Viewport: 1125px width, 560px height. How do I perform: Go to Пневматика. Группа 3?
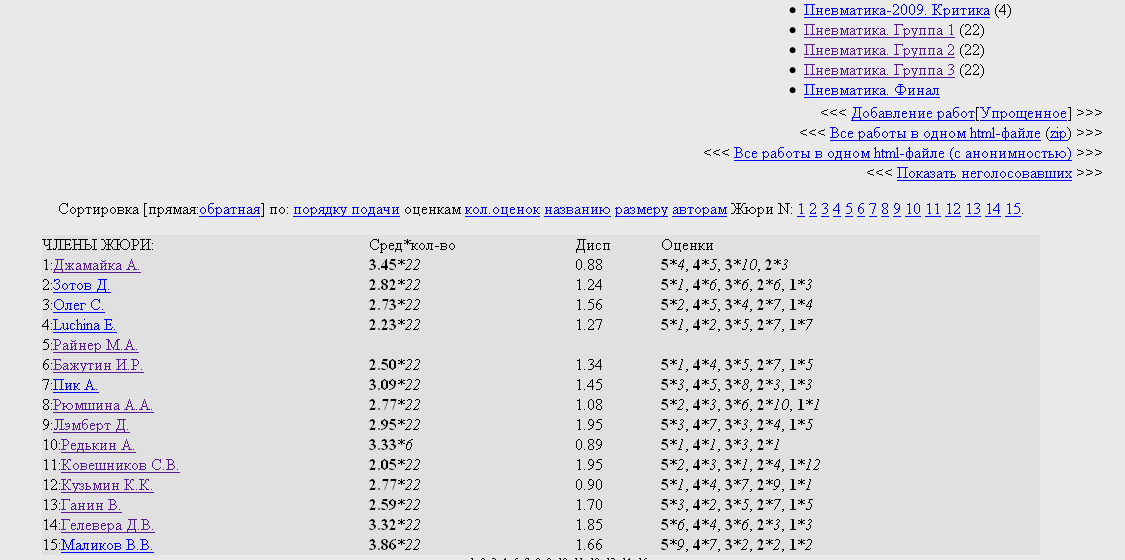[x=879, y=70]
